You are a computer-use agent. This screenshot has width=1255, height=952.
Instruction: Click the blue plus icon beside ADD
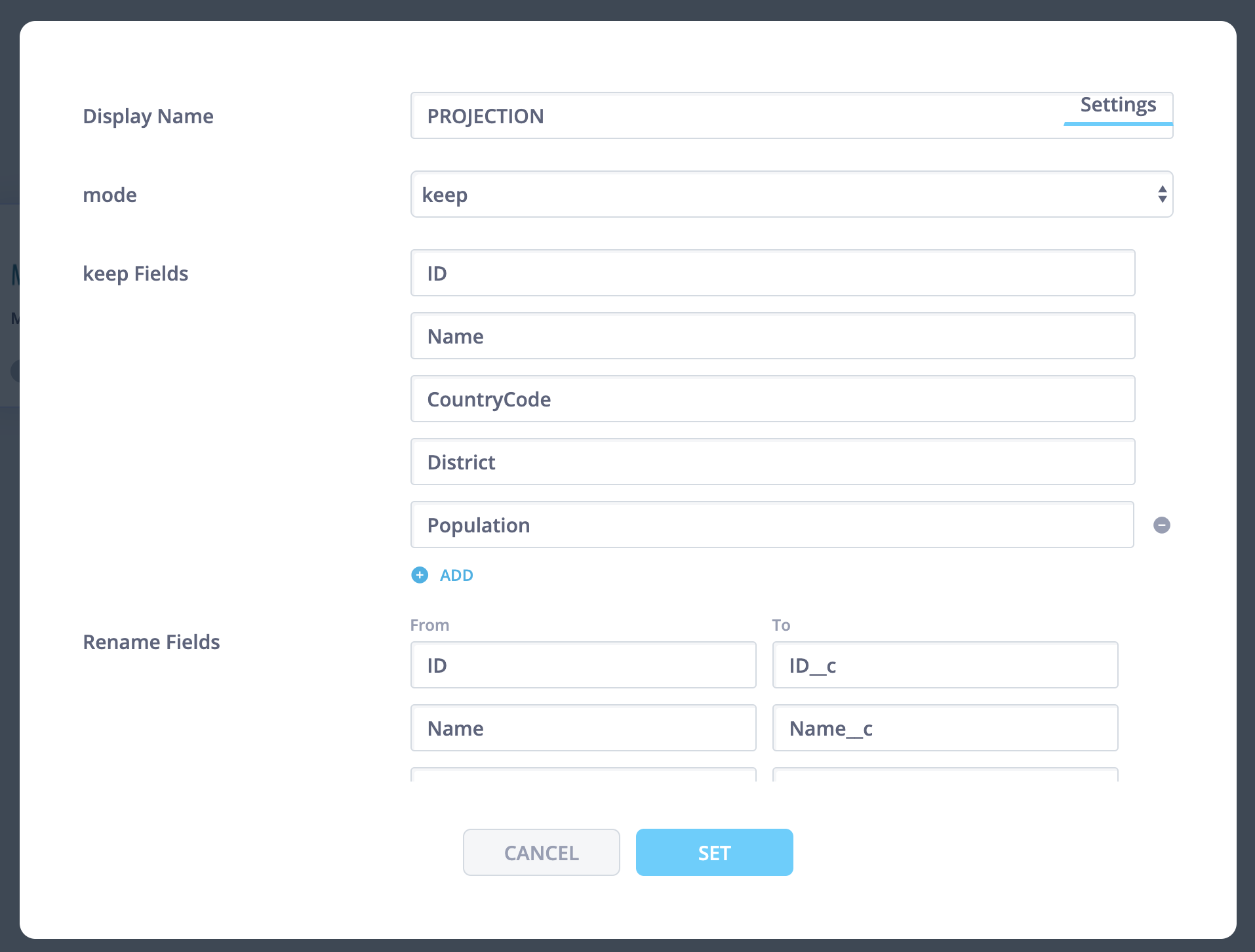point(420,575)
